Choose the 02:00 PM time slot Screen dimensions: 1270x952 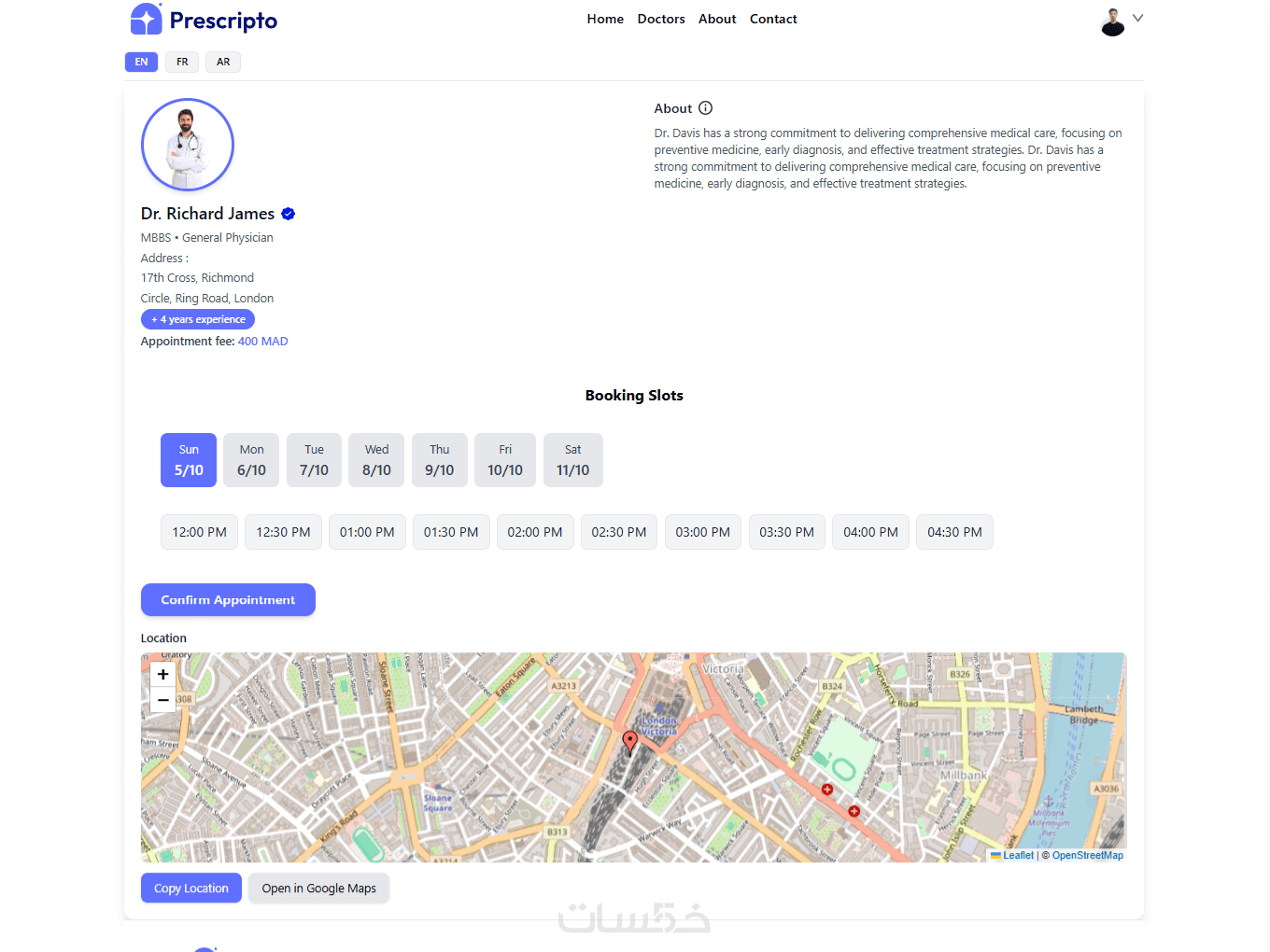coord(535,532)
